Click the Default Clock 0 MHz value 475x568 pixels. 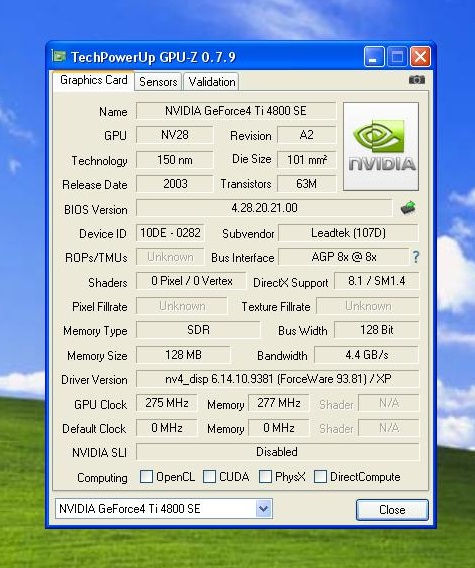167,428
